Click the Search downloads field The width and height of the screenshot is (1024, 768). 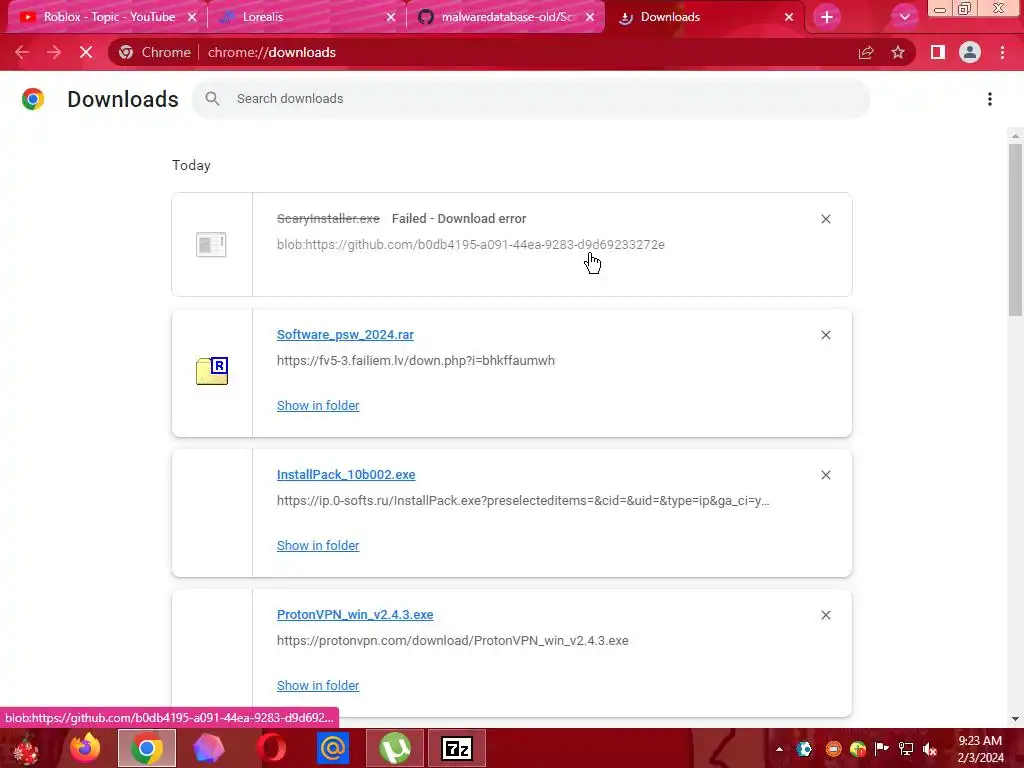coord(531,99)
